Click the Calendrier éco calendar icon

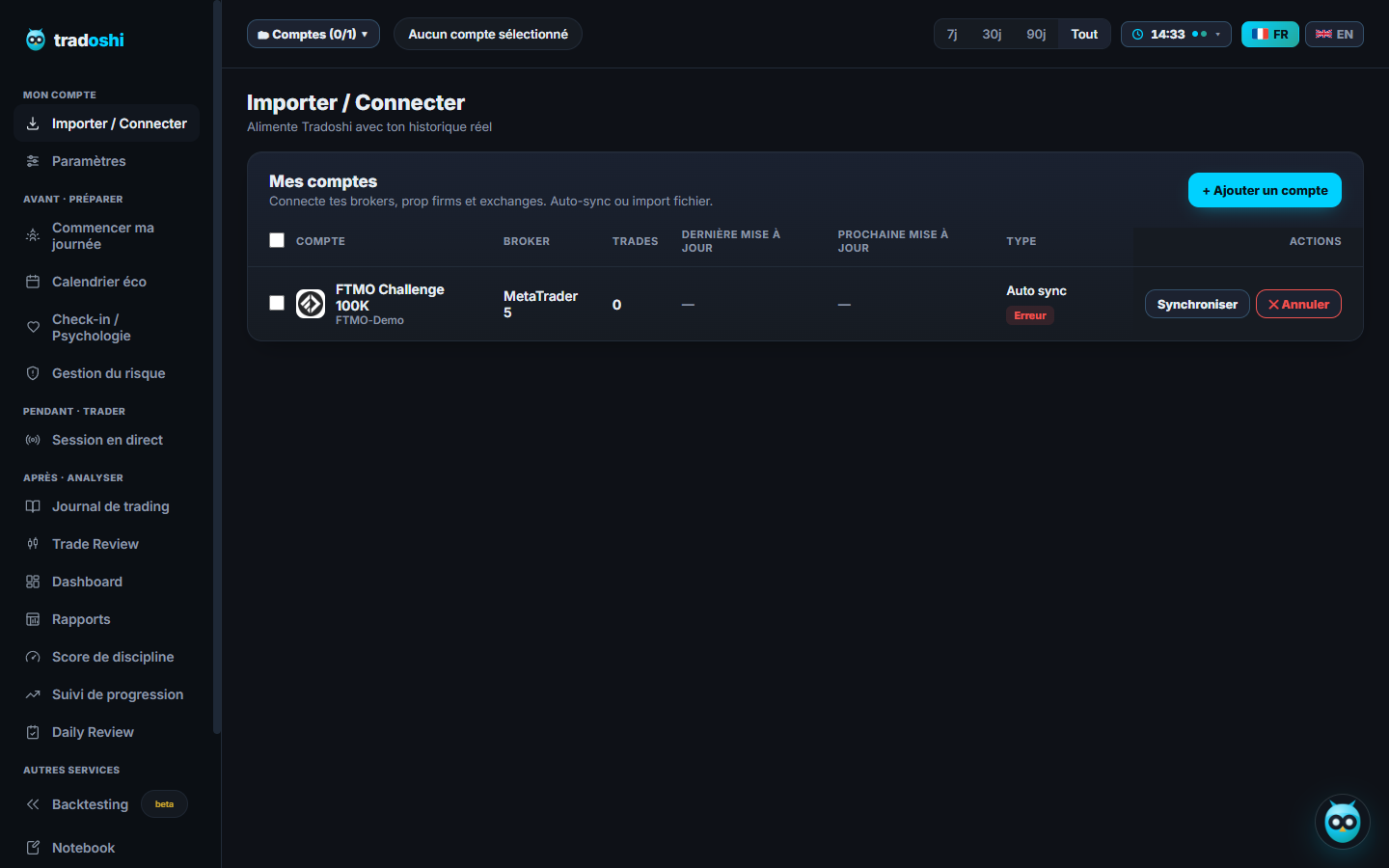[33, 282]
